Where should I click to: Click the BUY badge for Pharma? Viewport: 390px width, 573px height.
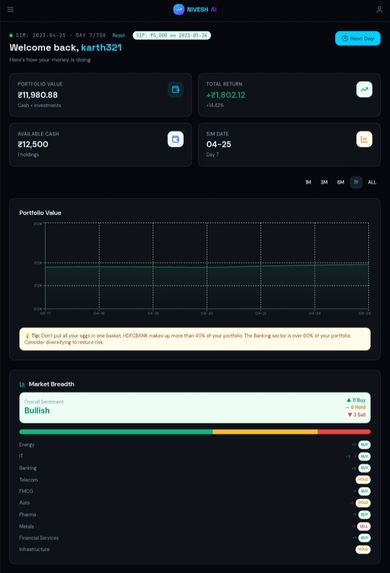click(364, 515)
